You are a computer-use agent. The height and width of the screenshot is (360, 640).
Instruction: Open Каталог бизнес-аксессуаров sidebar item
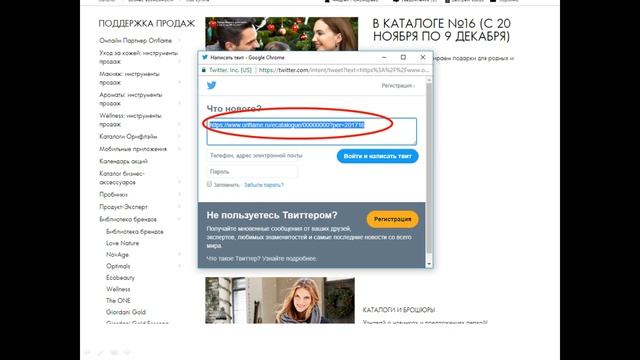pos(122,178)
